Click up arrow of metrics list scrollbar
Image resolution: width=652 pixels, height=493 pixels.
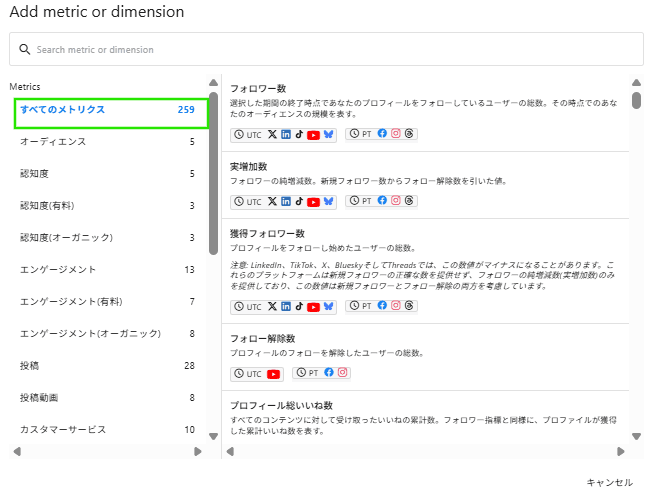coord(637,83)
